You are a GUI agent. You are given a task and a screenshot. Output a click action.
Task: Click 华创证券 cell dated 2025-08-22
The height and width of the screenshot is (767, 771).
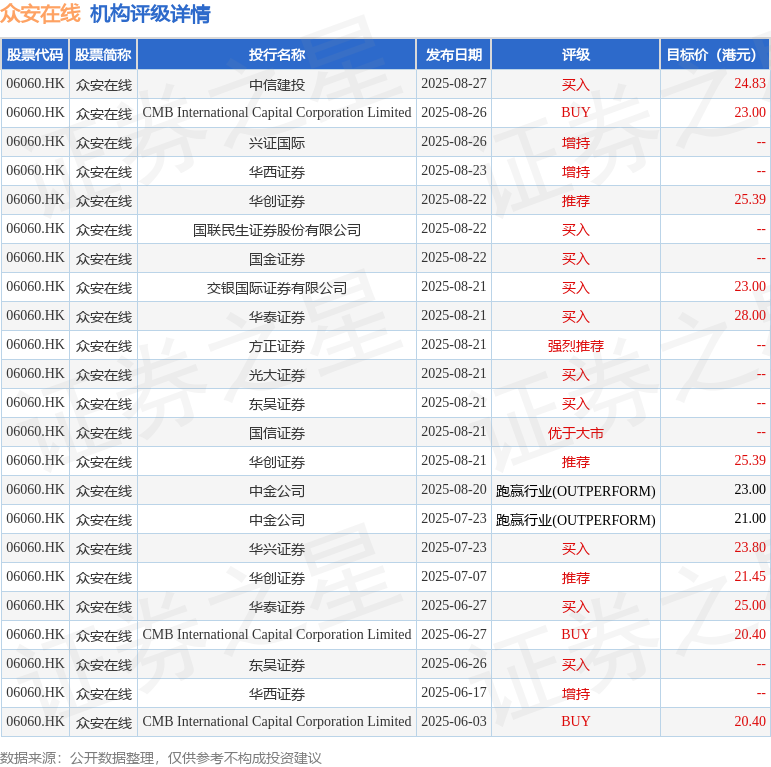click(x=277, y=201)
